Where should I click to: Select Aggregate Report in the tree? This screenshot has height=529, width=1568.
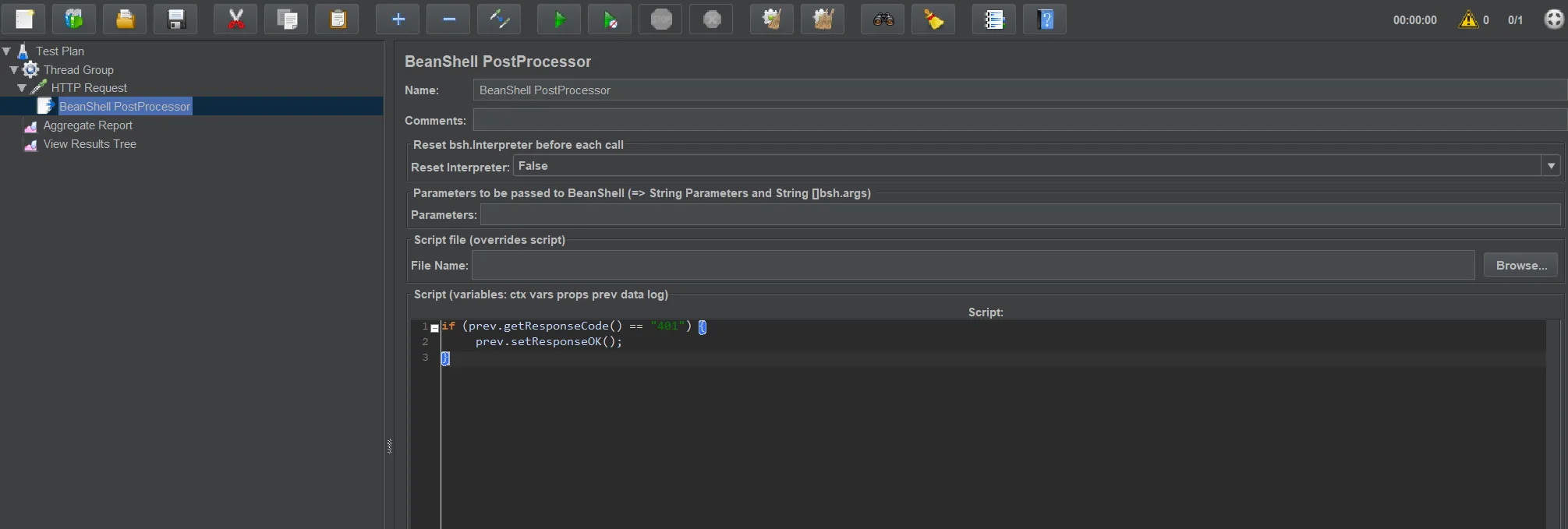tap(88, 125)
